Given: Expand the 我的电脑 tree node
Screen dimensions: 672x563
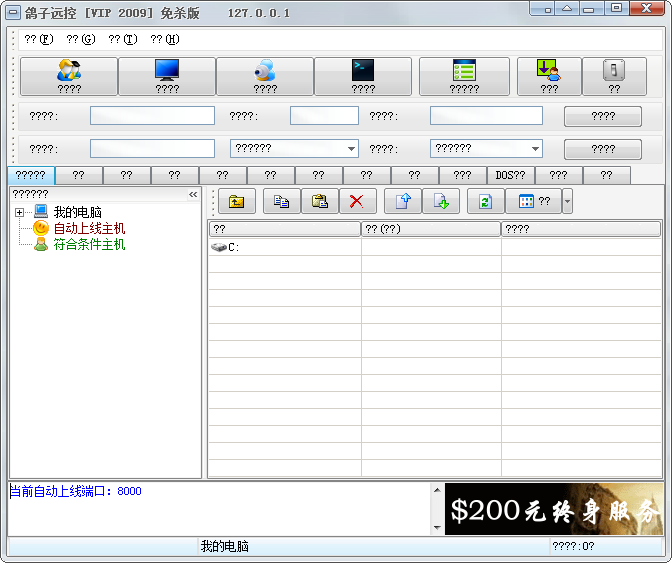Looking at the screenshot, I should 20,212.
